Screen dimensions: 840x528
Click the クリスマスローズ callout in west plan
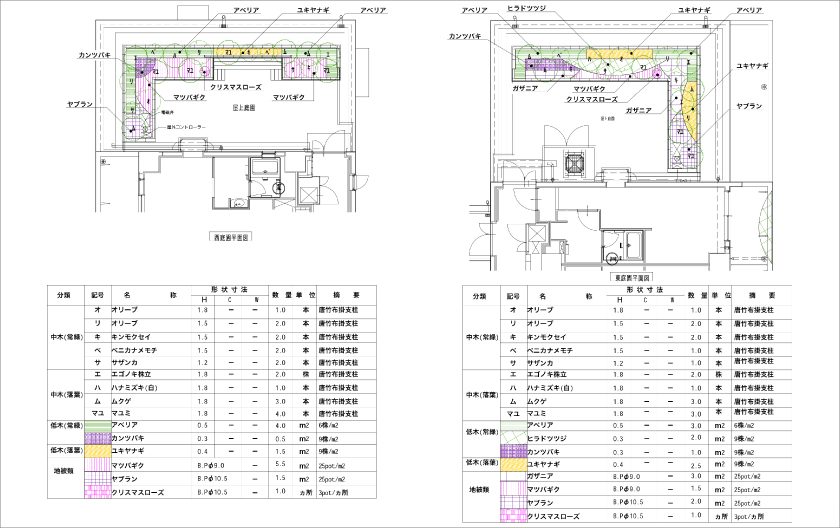pyautogui.click(x=236, y=87)
